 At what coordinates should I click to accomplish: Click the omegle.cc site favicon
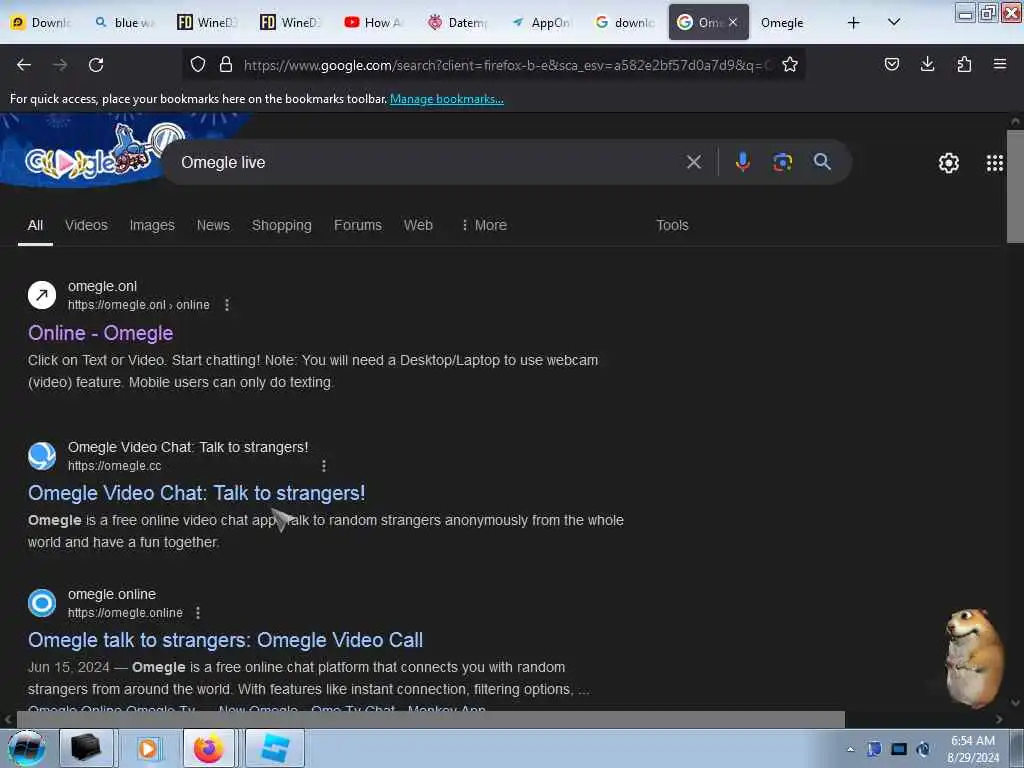42,456
